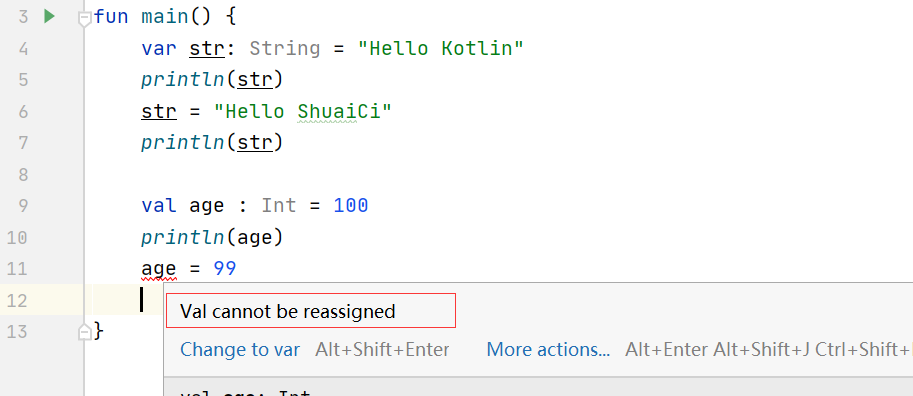Run main with the green gutter arrow
The image size is (913, 396).
click(x=49, y=16)
